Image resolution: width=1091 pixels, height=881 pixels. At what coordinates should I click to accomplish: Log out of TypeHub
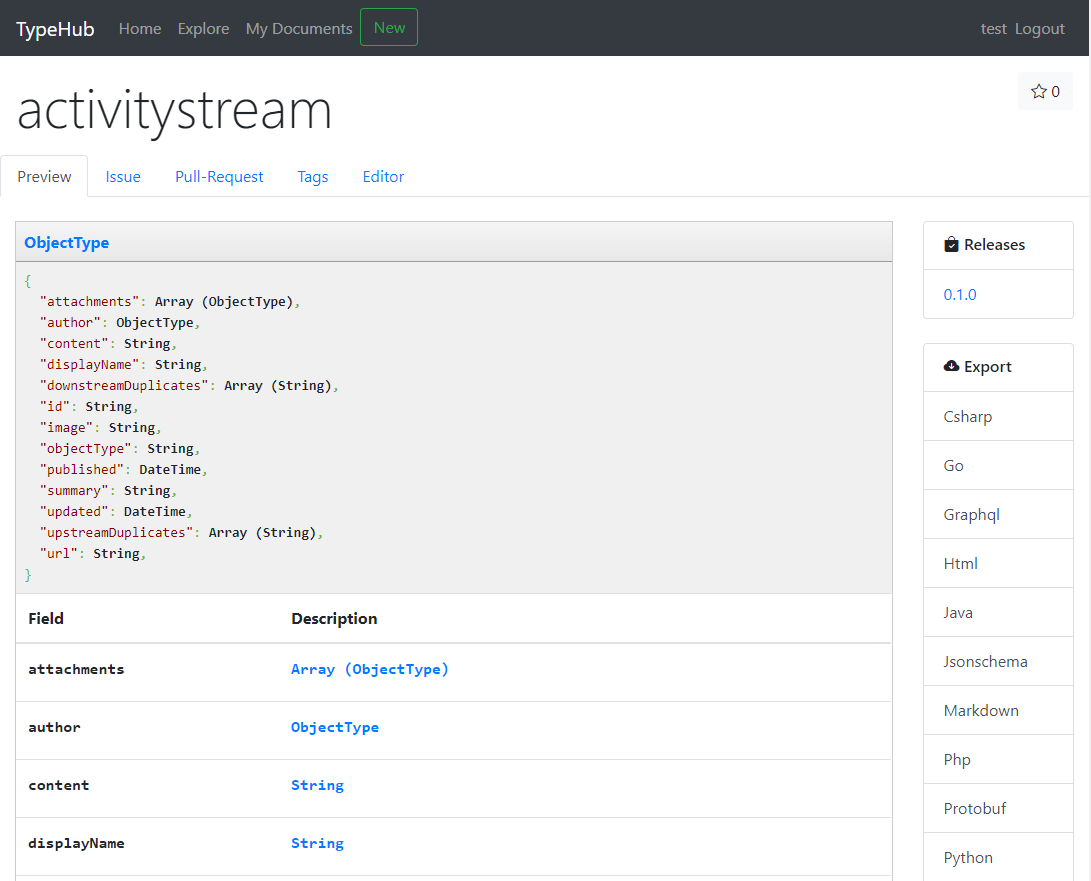tap(1040, 29)
